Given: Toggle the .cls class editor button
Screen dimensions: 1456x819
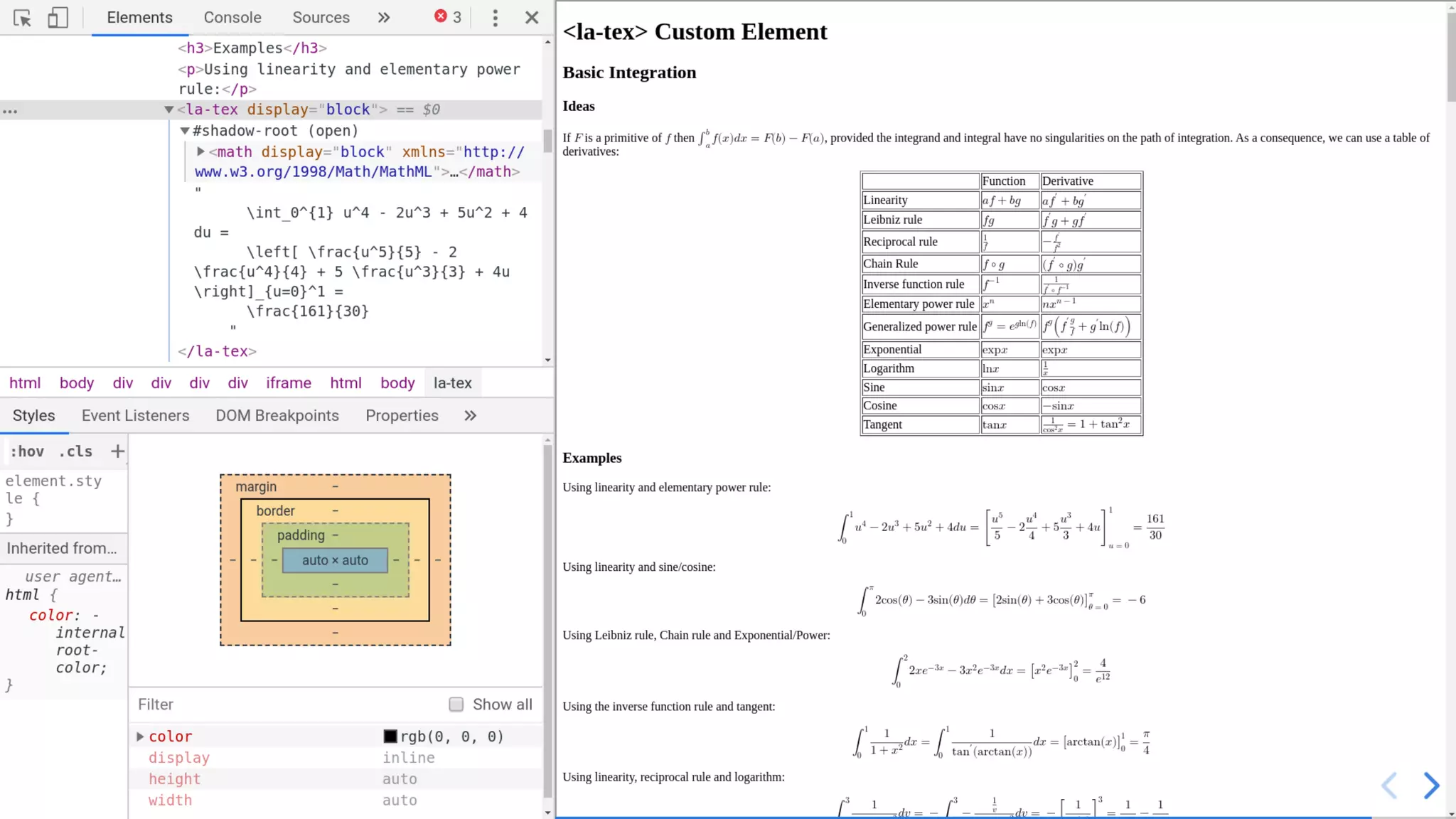Looking at the screenshot, I should point(75,451).
